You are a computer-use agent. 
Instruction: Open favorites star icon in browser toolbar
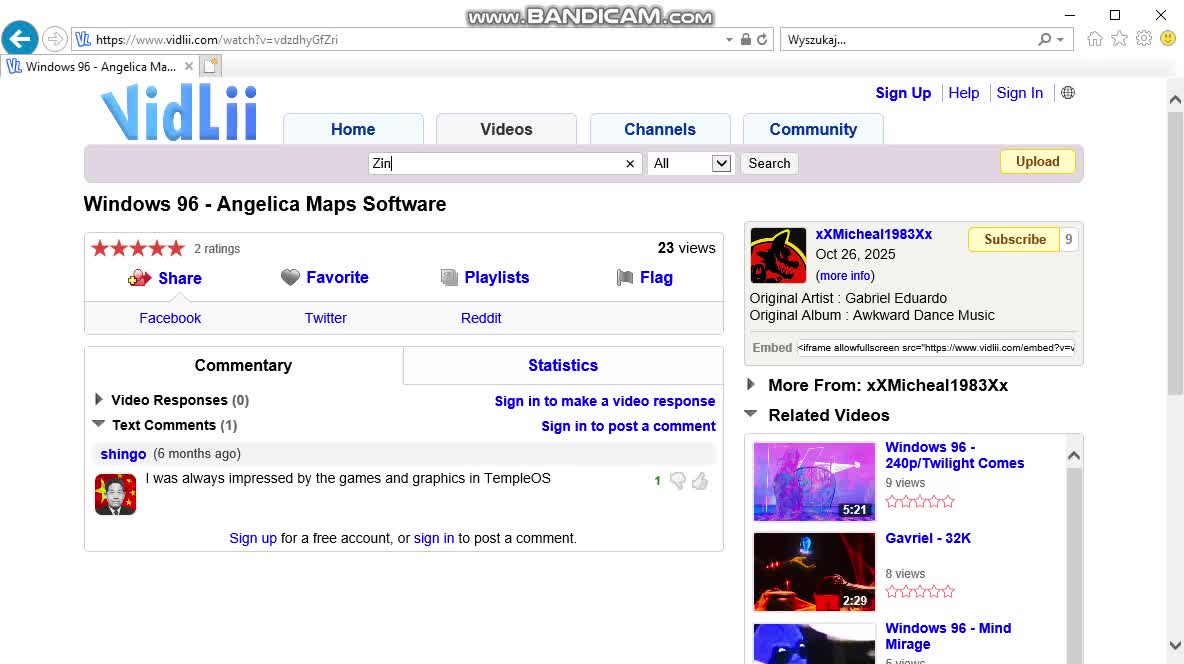pos(1120,39)
